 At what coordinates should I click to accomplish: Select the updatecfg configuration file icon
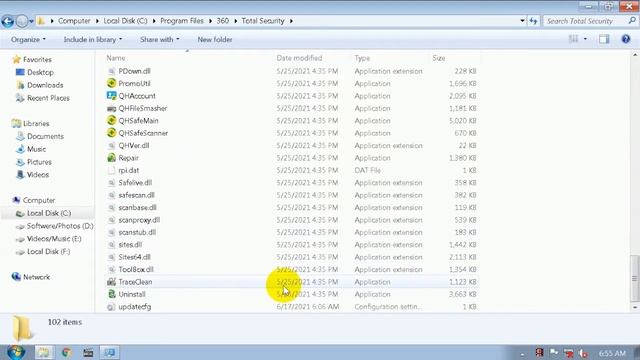111,307
